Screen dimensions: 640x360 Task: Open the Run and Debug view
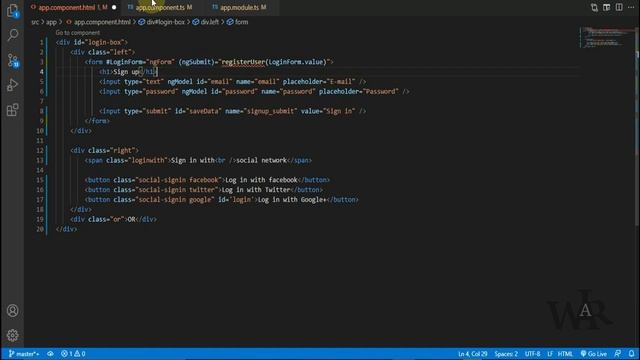[x=13, y=85]
